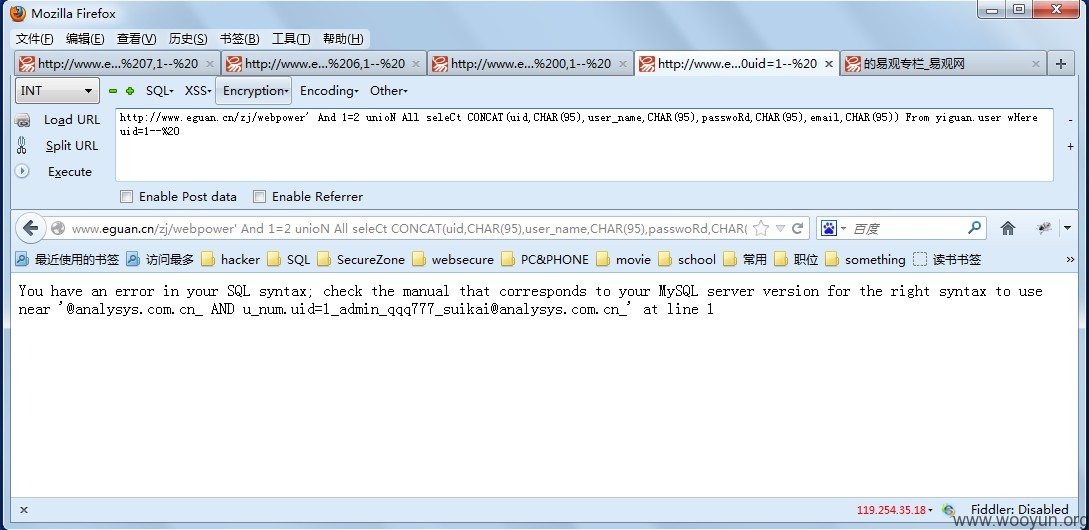Click Fiddler: Disabled status text
Image resolution: width=1089 pixels, height=530 pixels.
tap(1020, 510)
